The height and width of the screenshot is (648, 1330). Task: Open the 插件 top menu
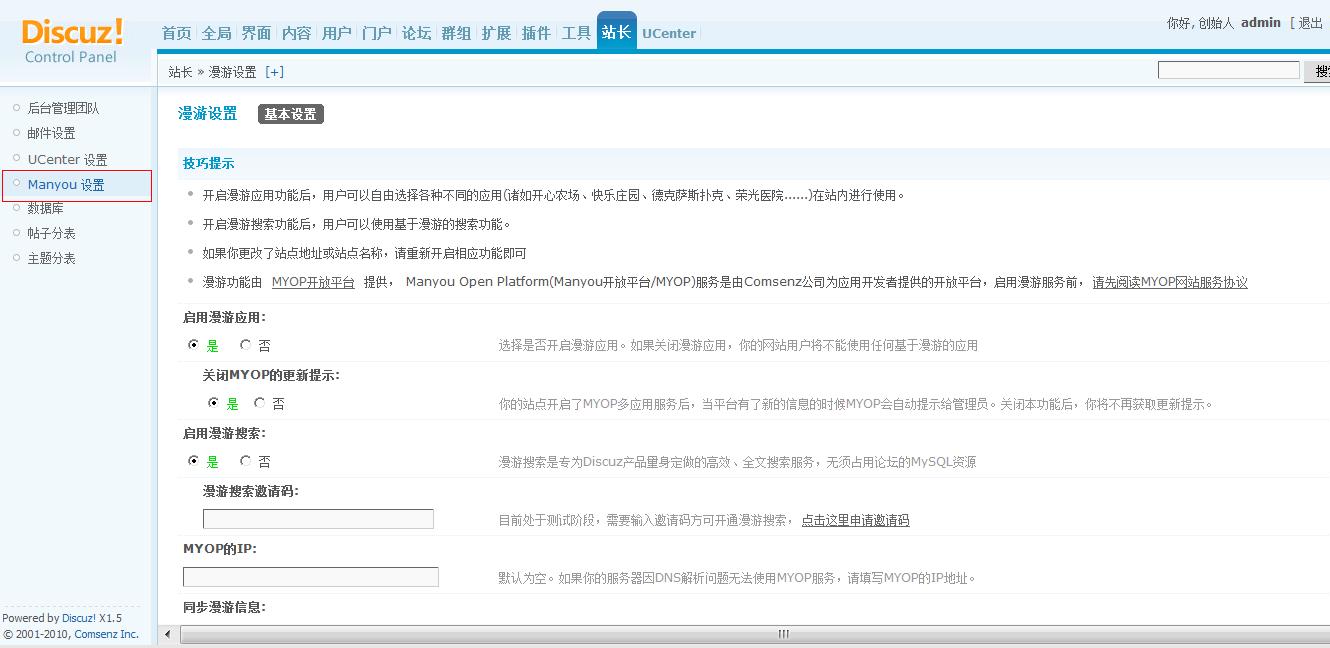[537, 33]
